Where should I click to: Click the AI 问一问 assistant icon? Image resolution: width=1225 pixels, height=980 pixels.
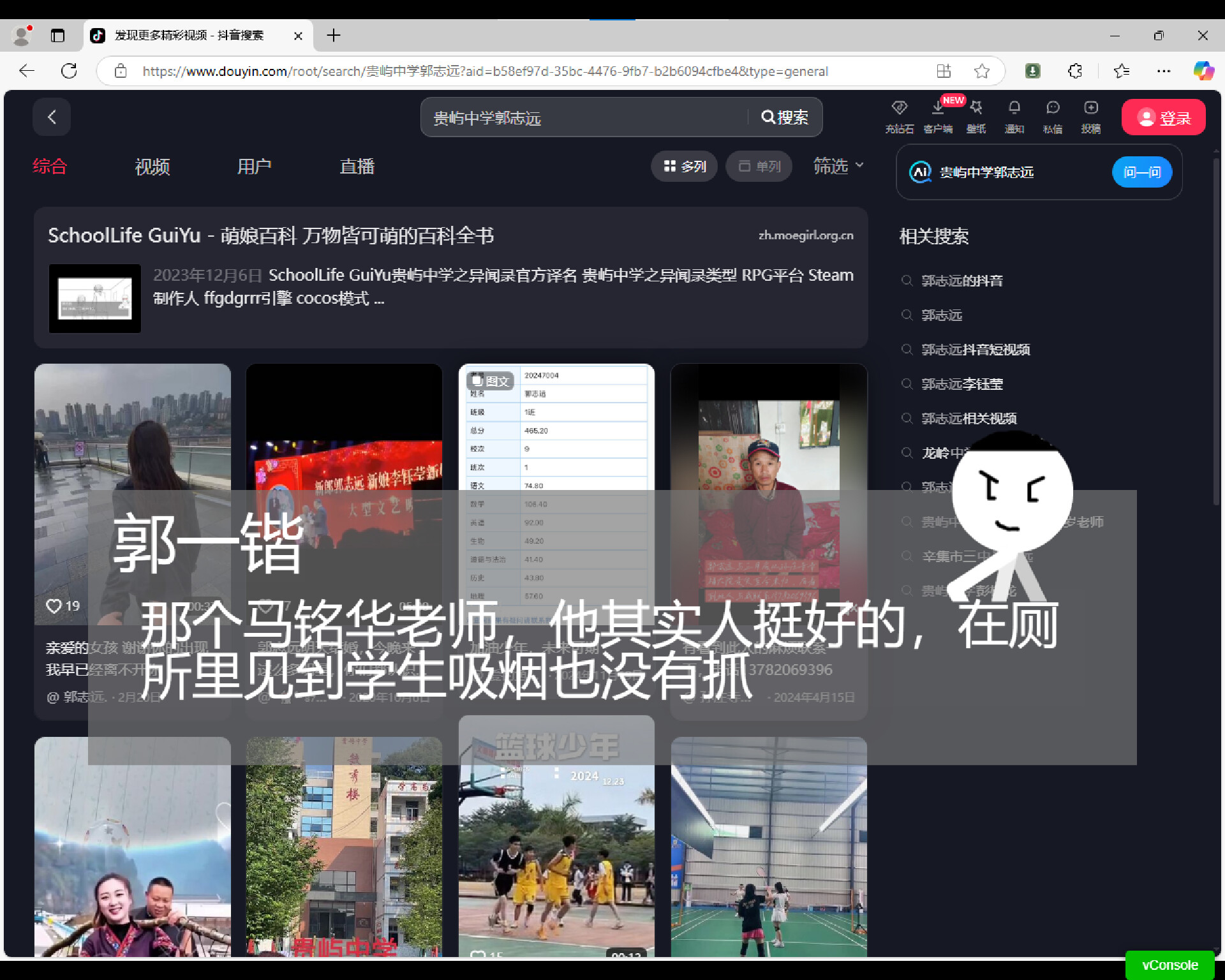[x=920, y=172]
